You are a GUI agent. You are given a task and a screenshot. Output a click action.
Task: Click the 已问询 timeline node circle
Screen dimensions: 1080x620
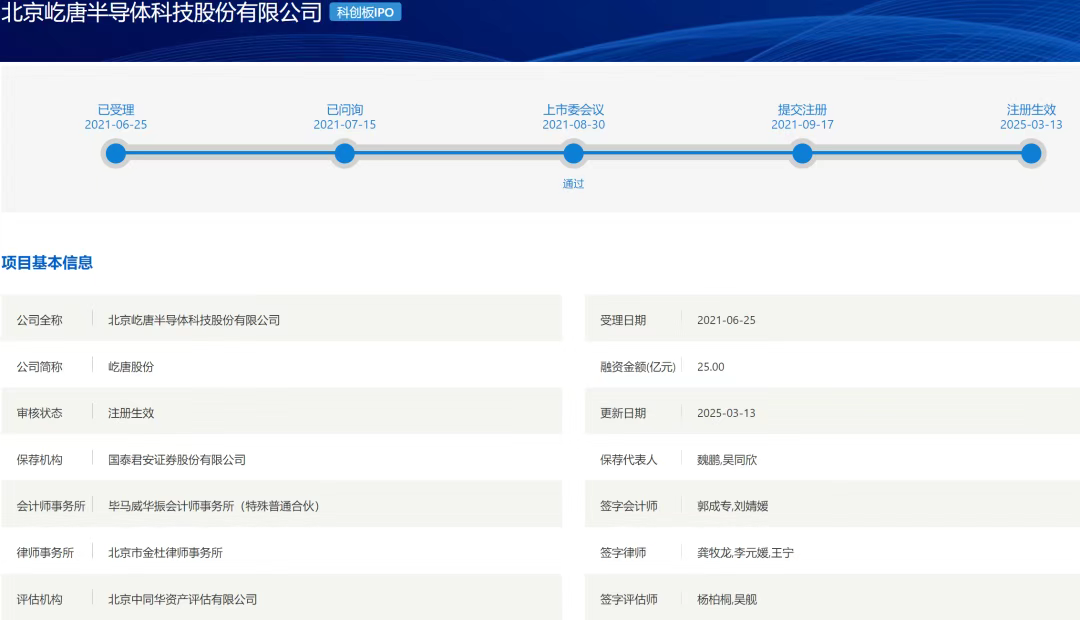click(345, 153)
